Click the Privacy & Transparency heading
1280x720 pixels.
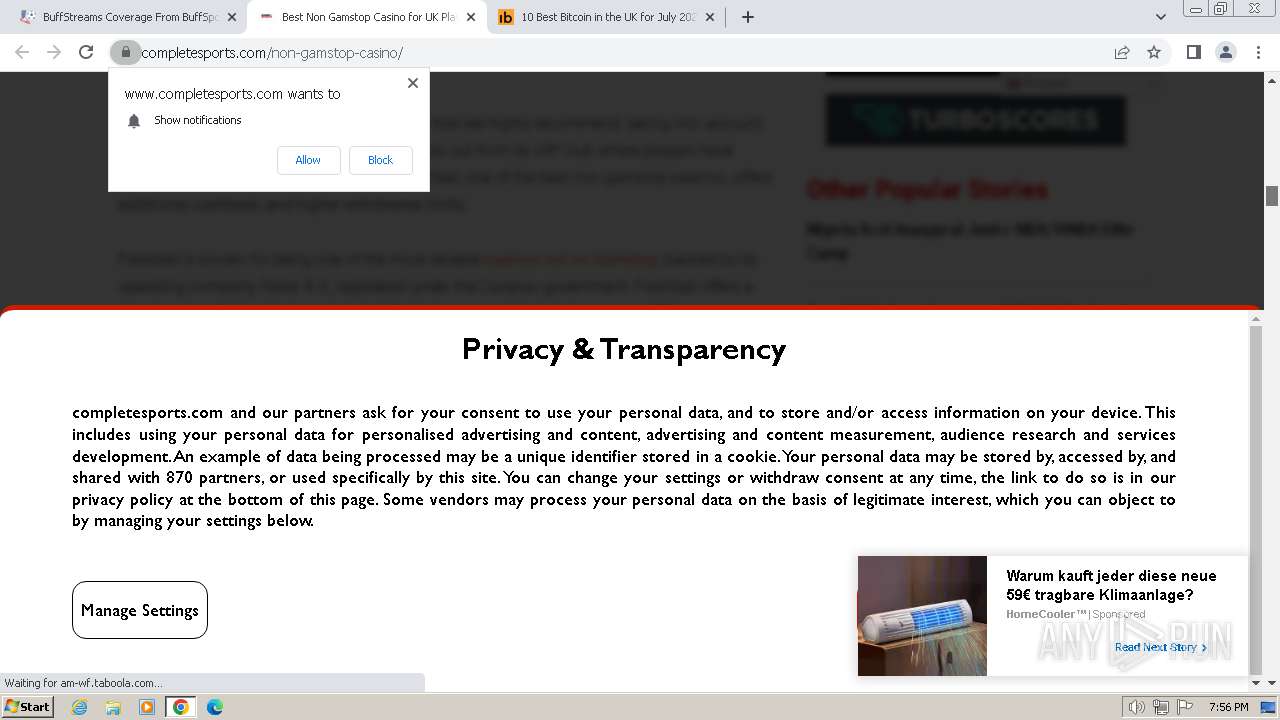[x=624, y=349]
